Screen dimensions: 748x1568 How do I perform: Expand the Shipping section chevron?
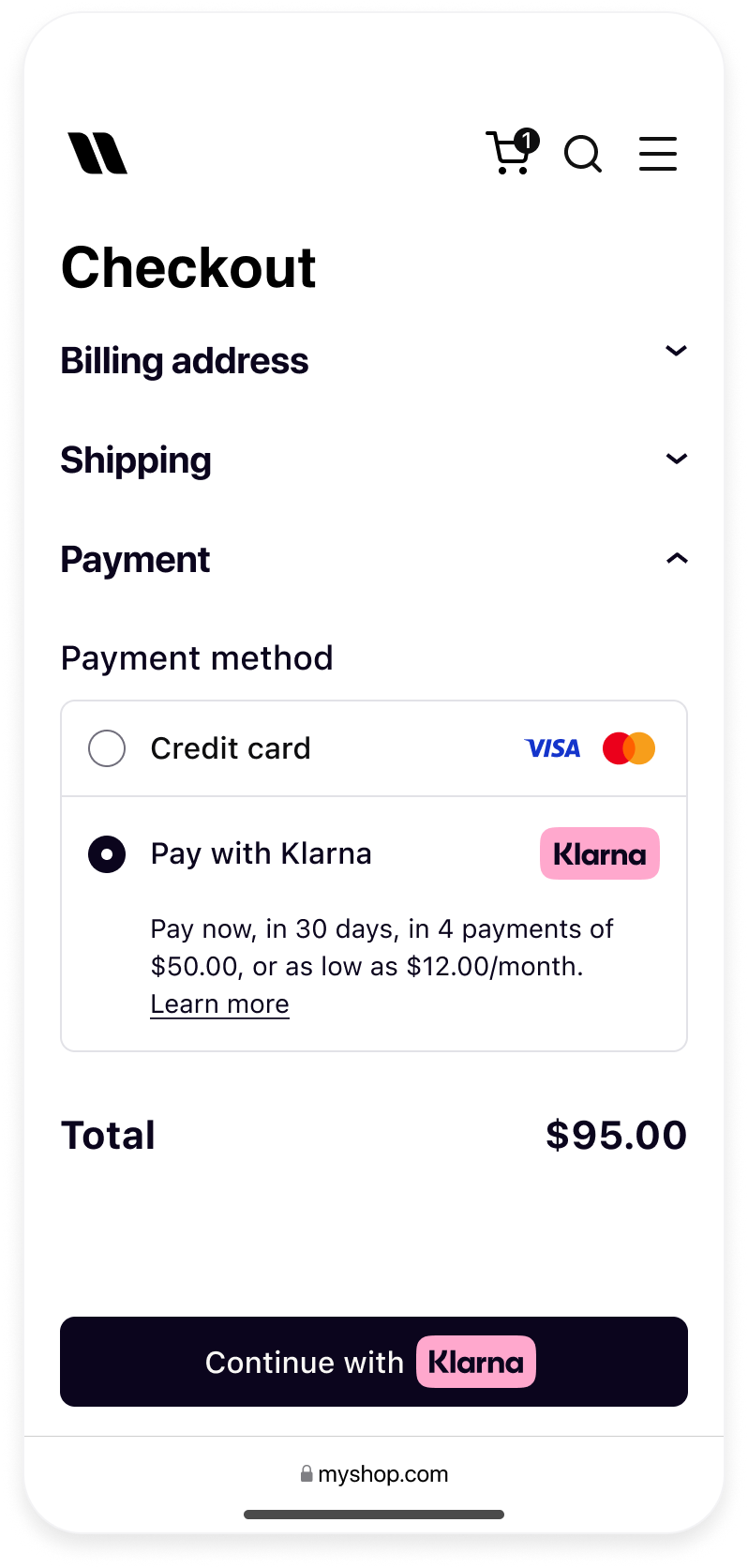tap(676, 459)
